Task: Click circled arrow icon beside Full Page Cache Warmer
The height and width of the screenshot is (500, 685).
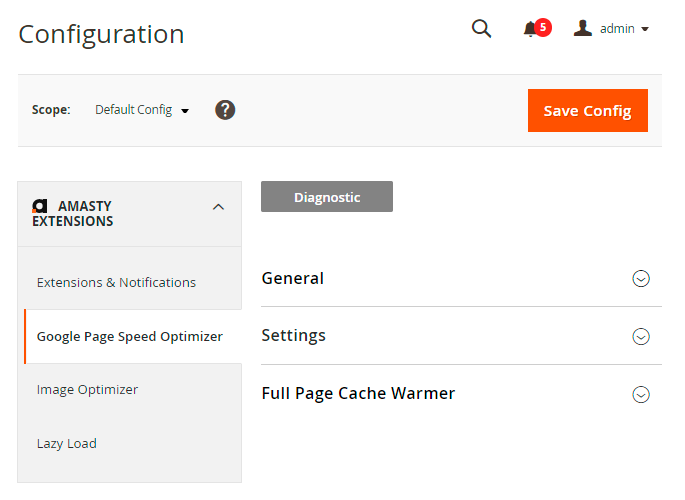Action: click(641, 394)
